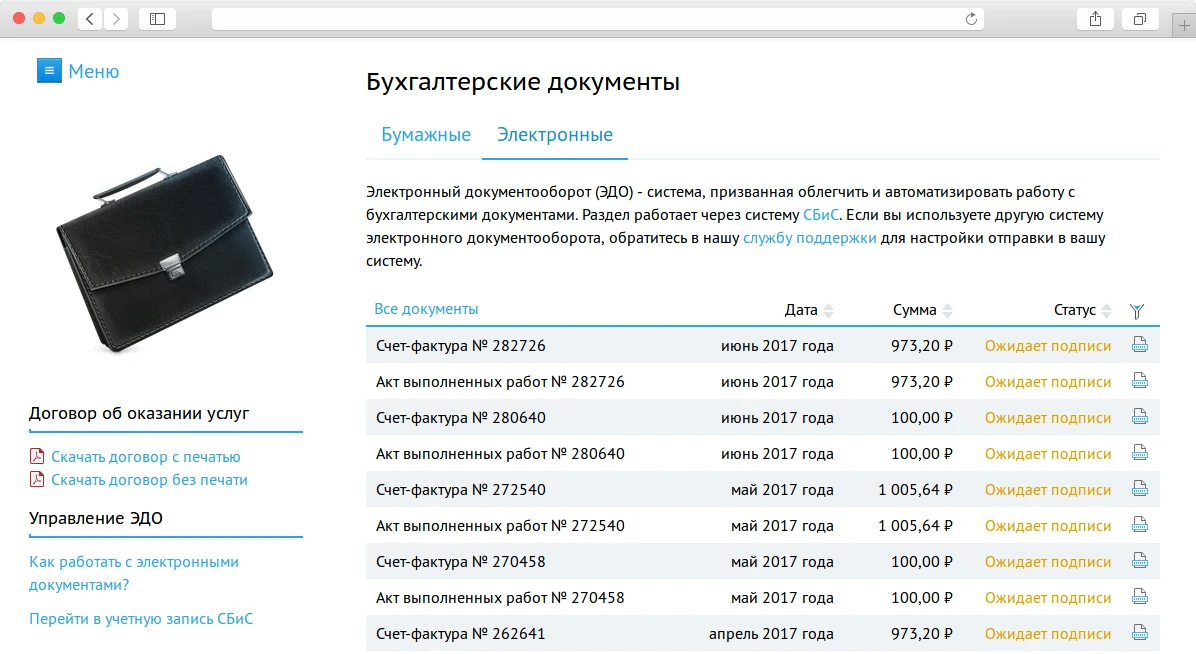Open the navigation via the blue Меню hamburger icon
This screenshot has height=654, width=1196.
49,70
